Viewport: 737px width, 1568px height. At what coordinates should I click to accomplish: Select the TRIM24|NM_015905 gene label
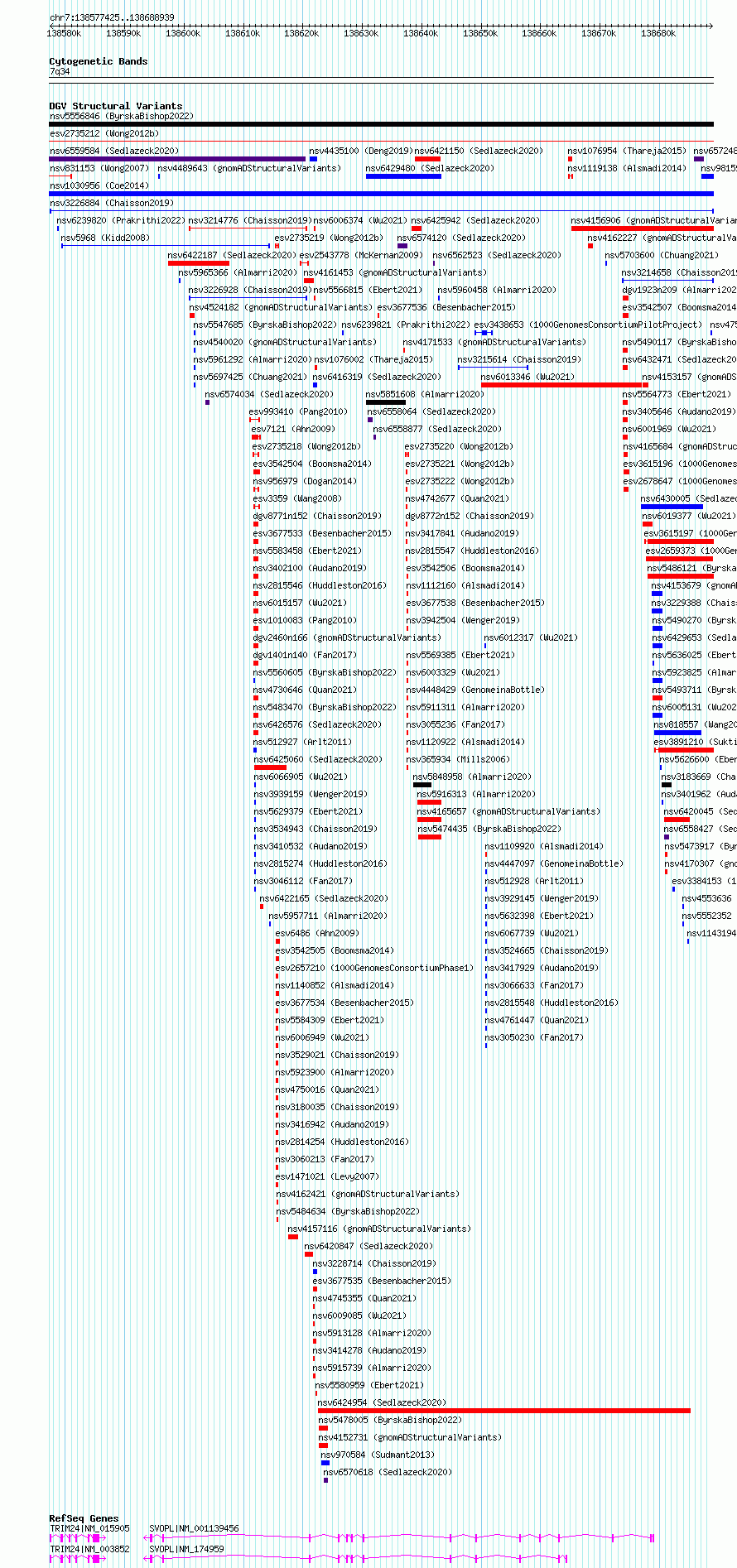(89, 1528)
